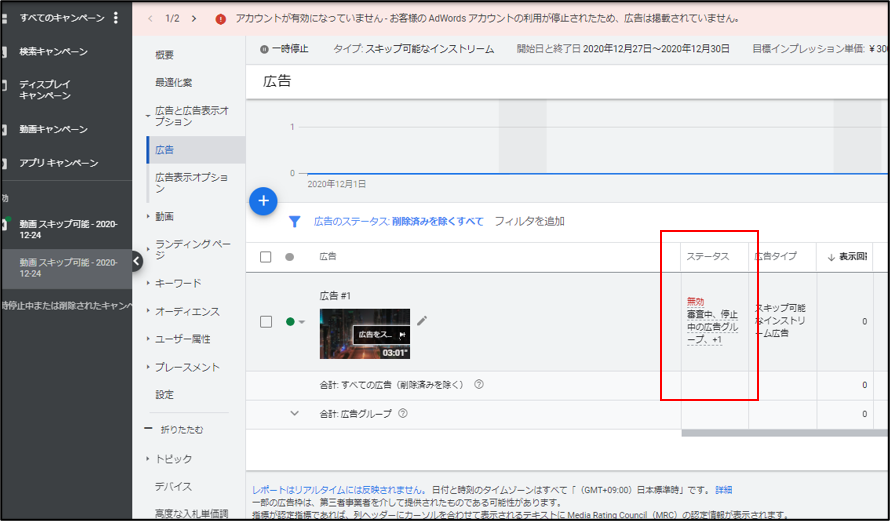
Task: Expand the オーディエンス menu section
Action: click(148, 311)
